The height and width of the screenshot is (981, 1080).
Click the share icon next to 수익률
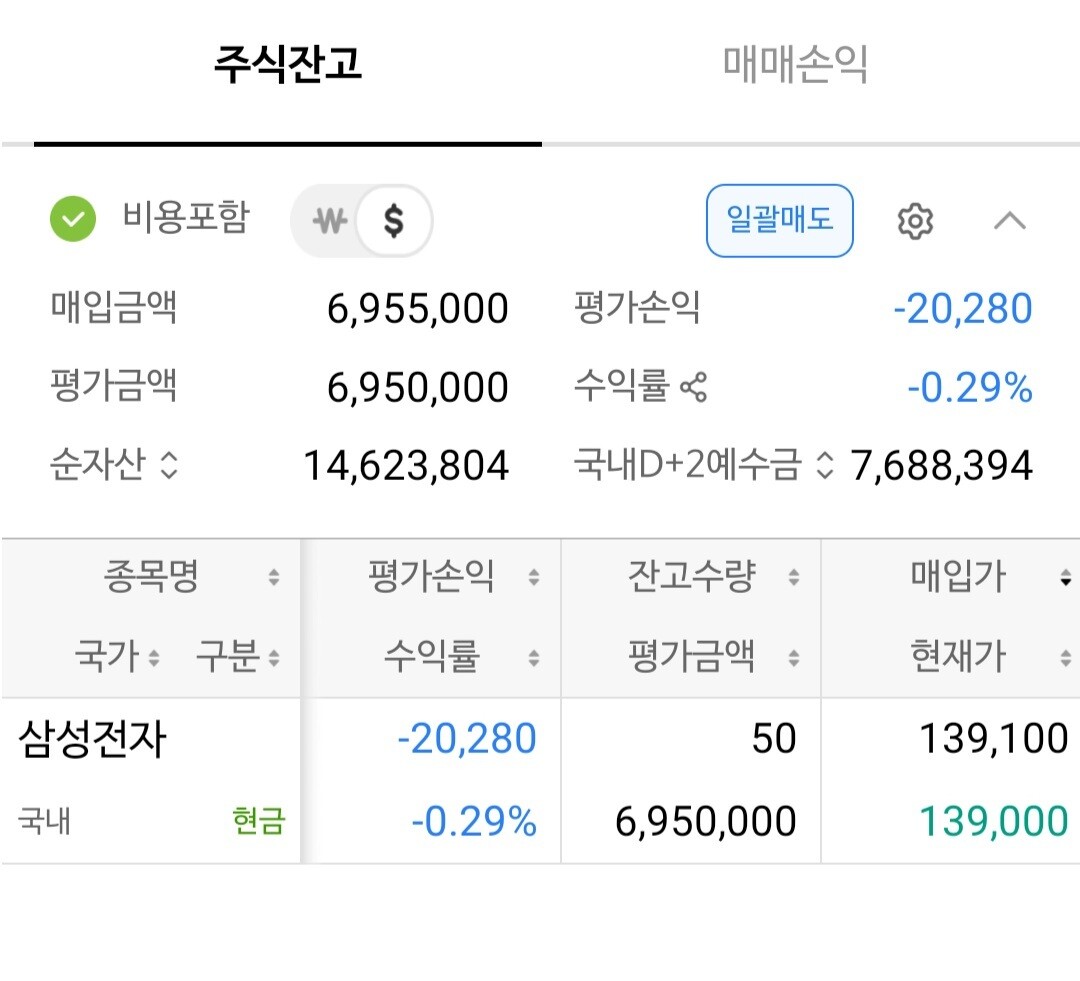pos(693,387)
